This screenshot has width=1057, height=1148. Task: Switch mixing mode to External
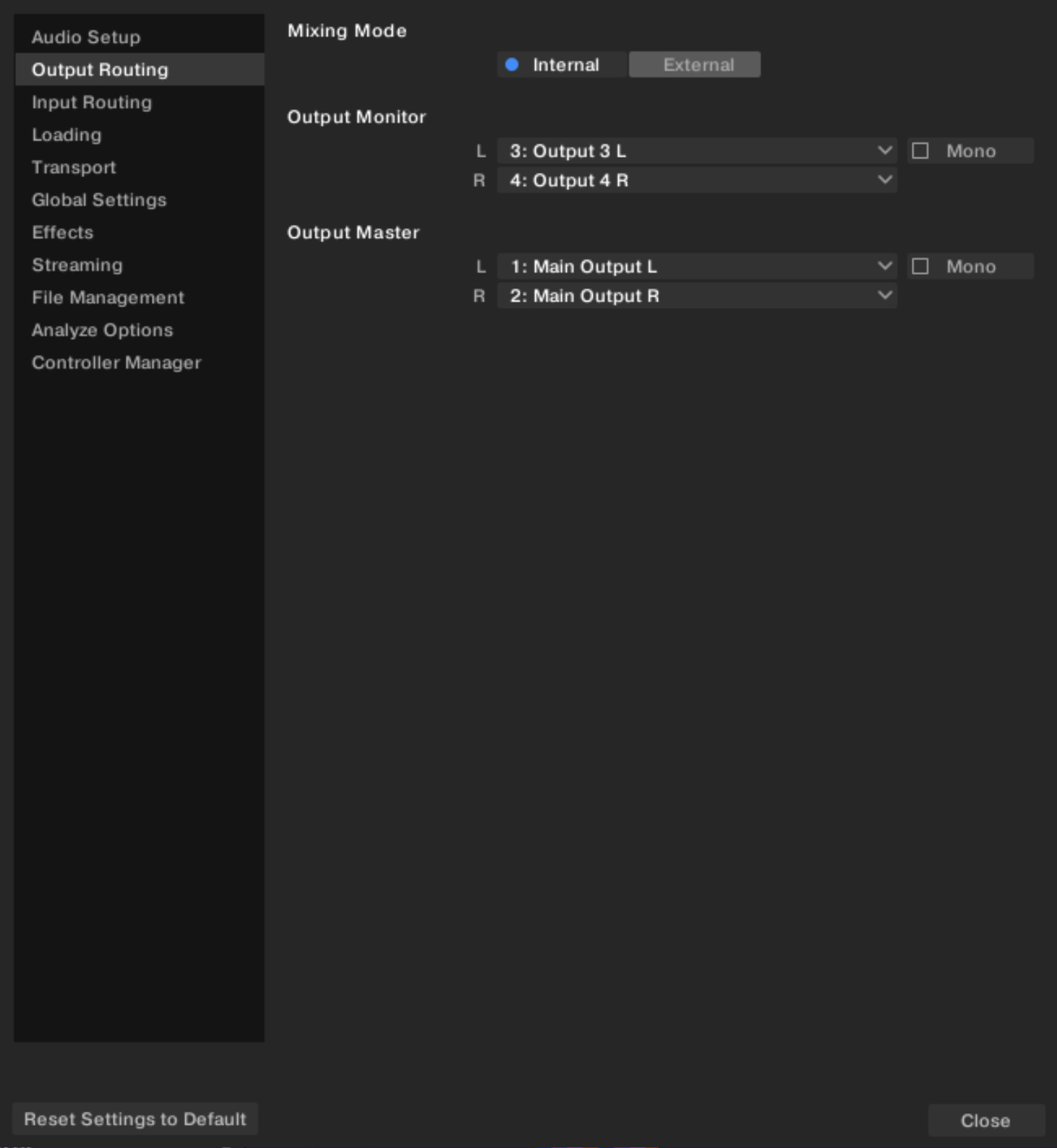695,64
